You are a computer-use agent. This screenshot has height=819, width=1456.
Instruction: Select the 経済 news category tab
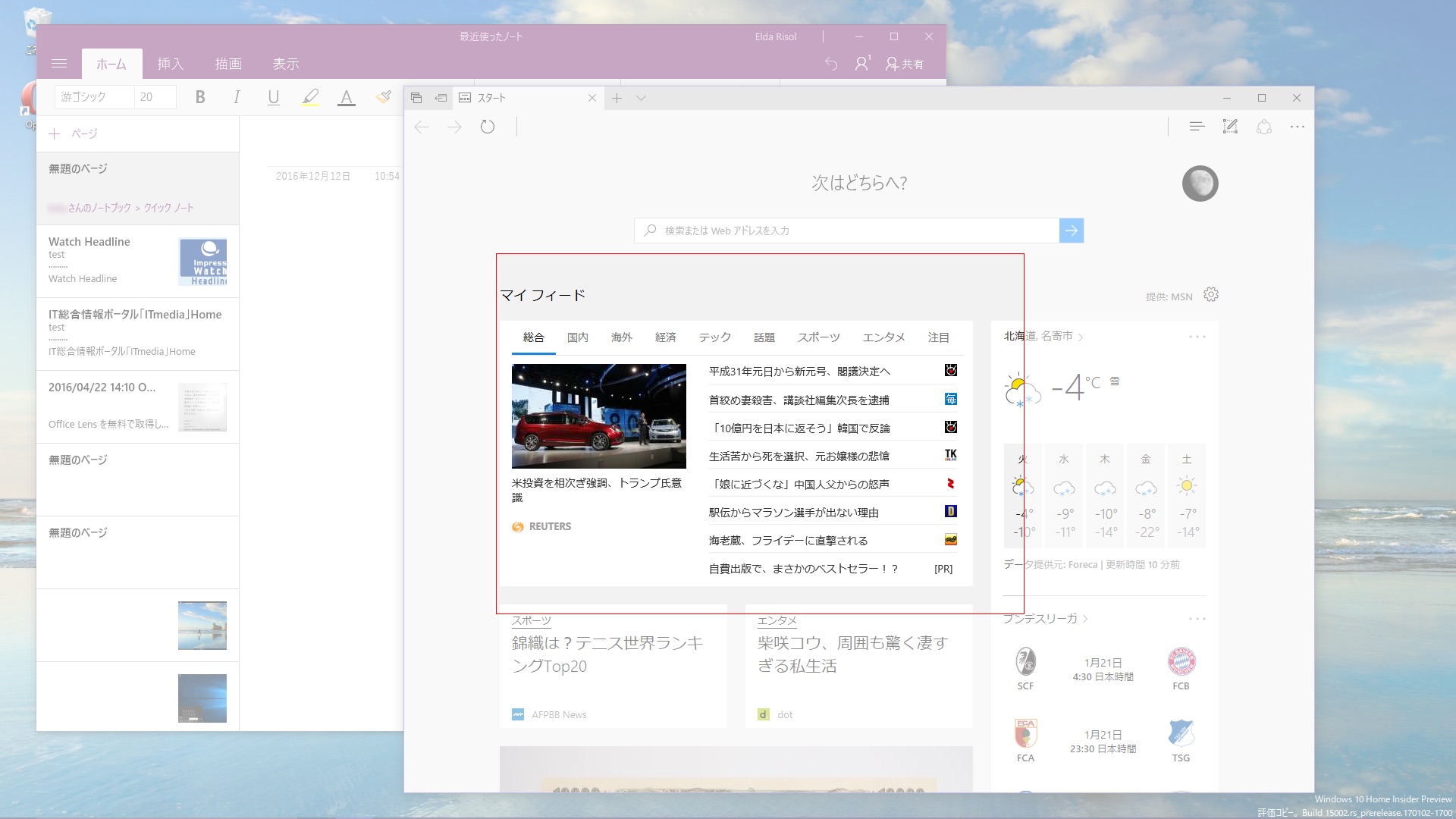pyautogui.click(x=666, y=337)
